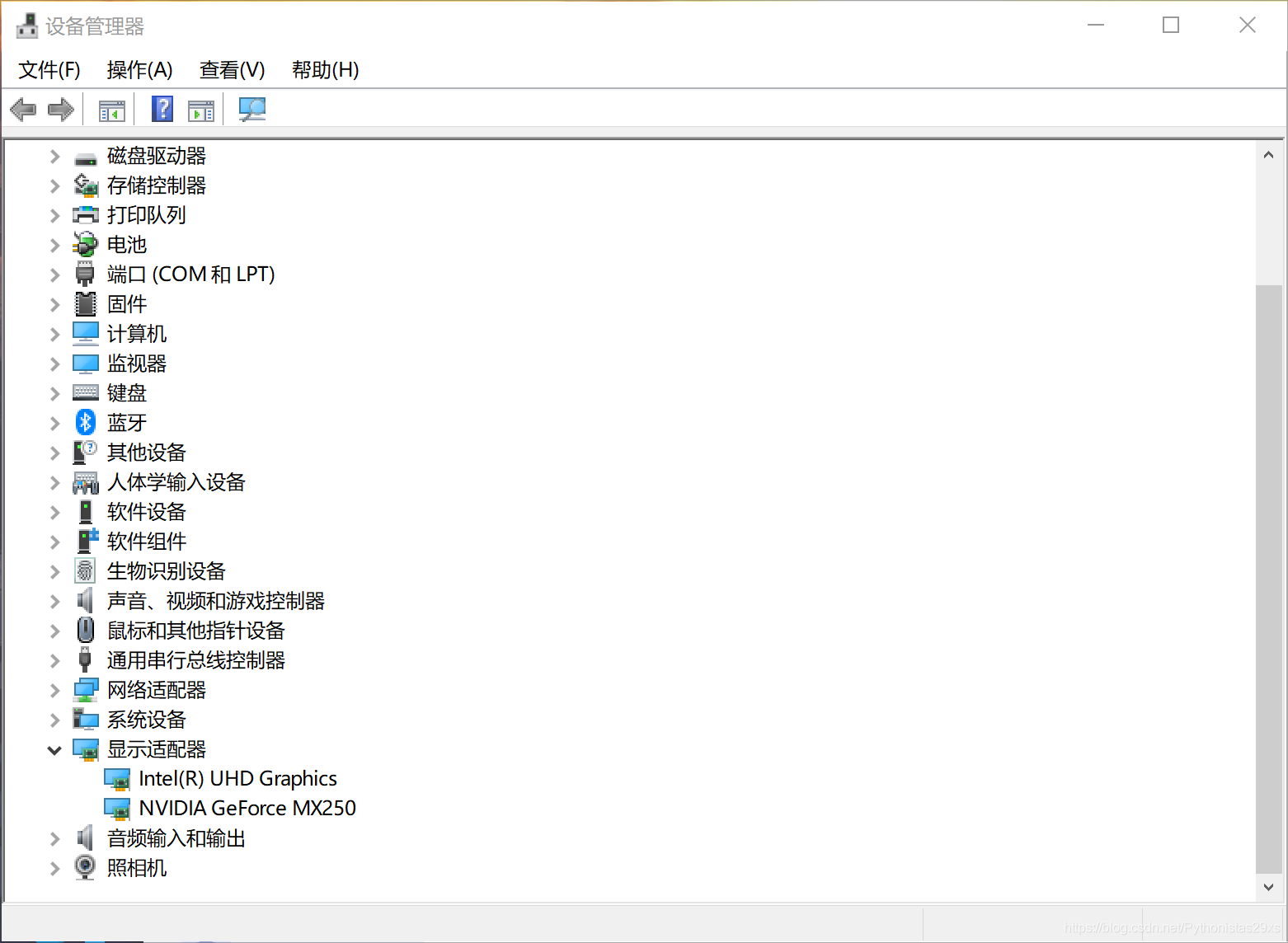The width and height of the screenshot is (1288, 943).
Task: Select the 软件设备 category
Action: (x=147, y=512)
